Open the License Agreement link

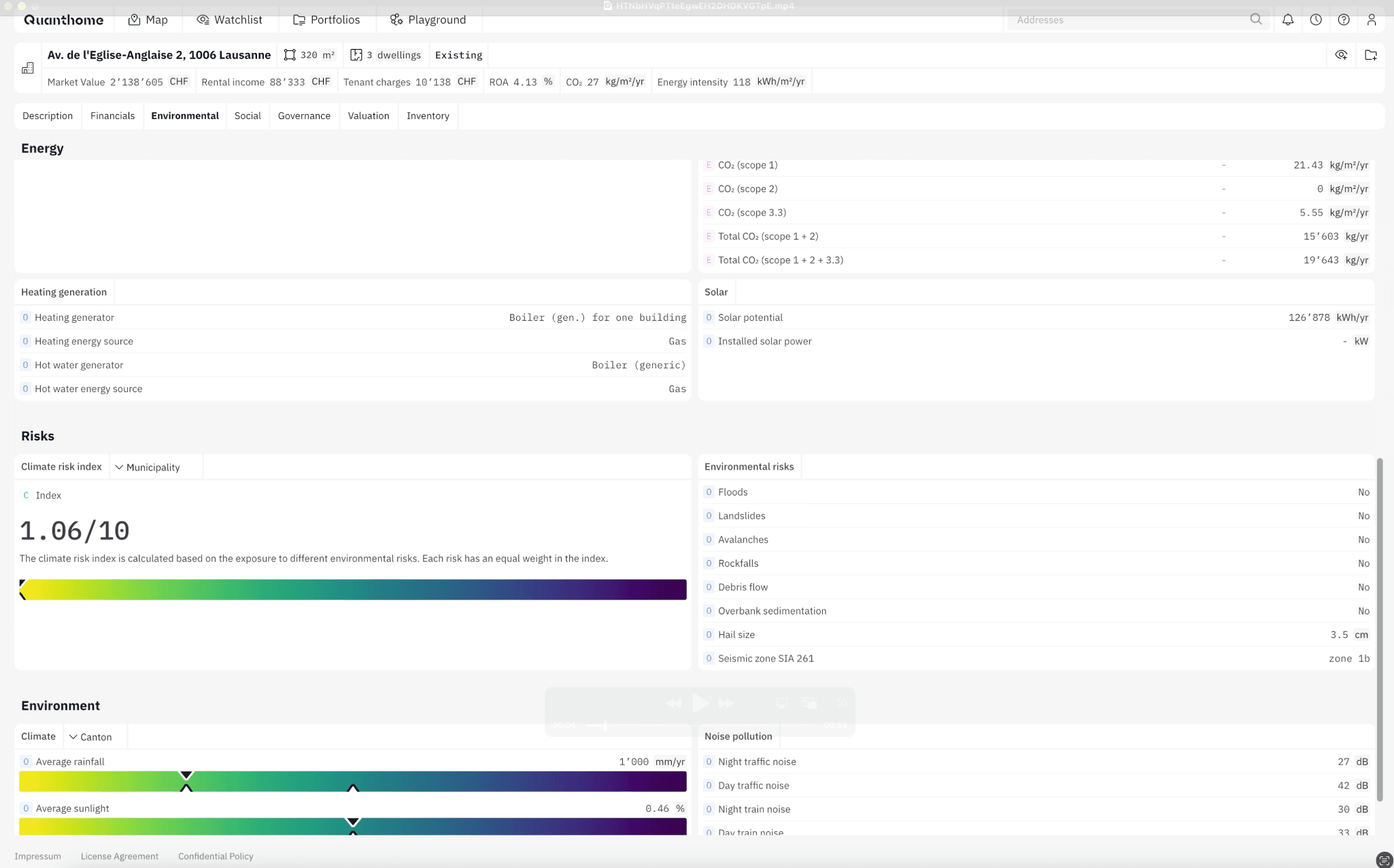pyautogui.click(x=120, y=856)
